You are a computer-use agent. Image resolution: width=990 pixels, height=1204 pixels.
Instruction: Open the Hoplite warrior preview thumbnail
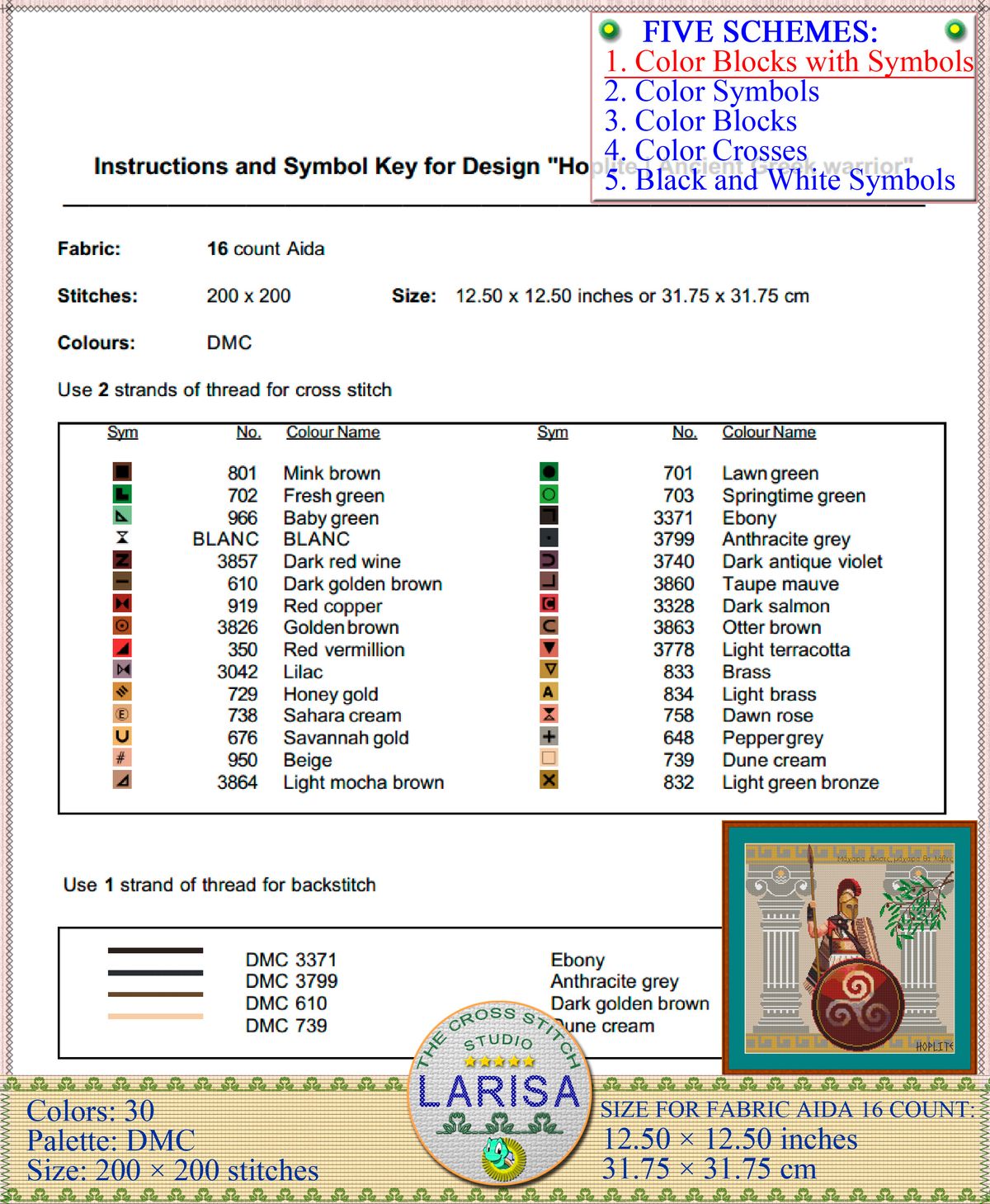(x=850, y=947)
